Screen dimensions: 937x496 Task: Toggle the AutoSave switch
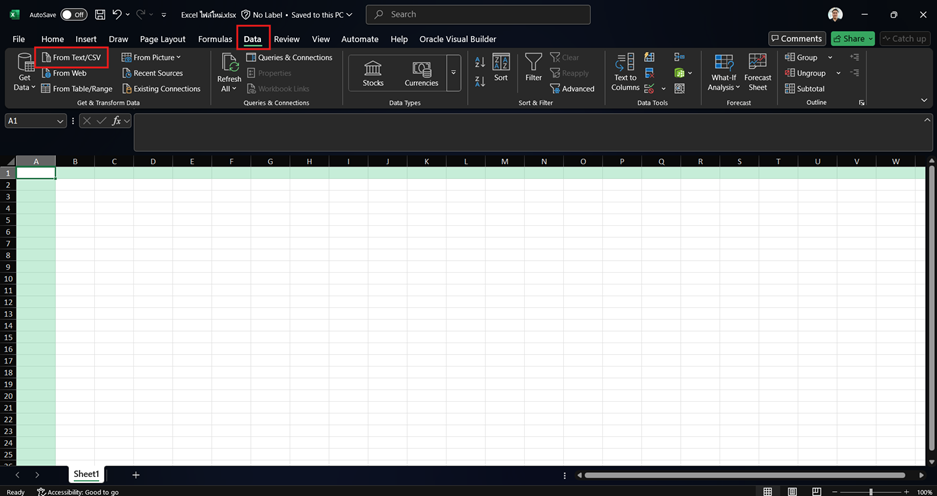[73, 15]
